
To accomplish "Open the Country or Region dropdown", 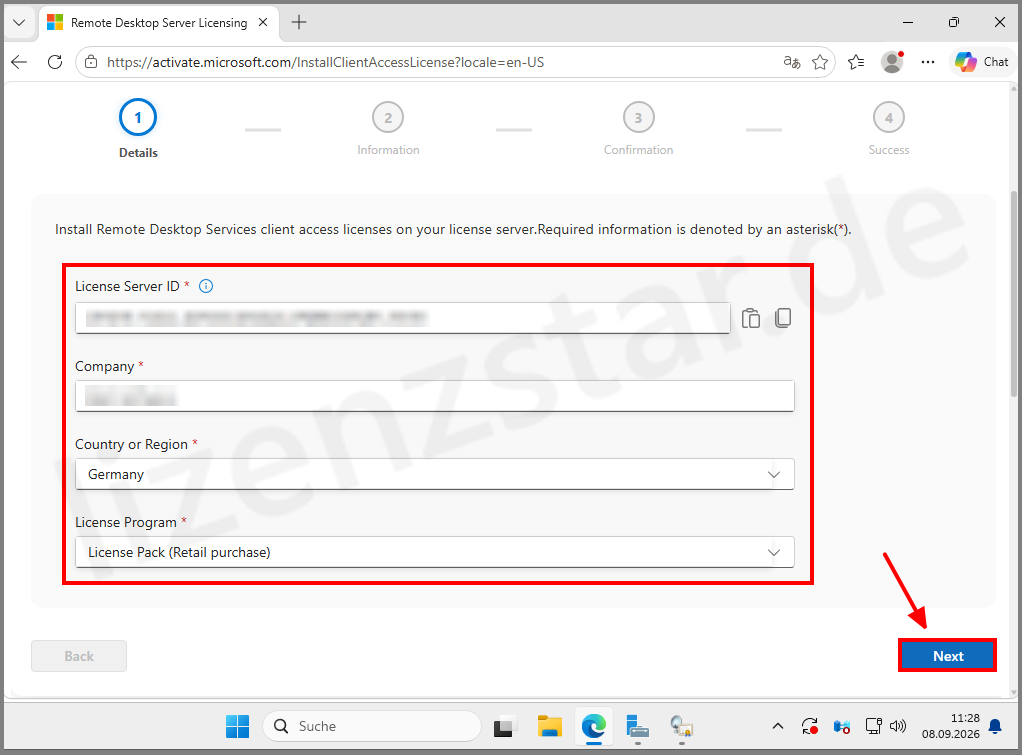I will tap(435, 474).
